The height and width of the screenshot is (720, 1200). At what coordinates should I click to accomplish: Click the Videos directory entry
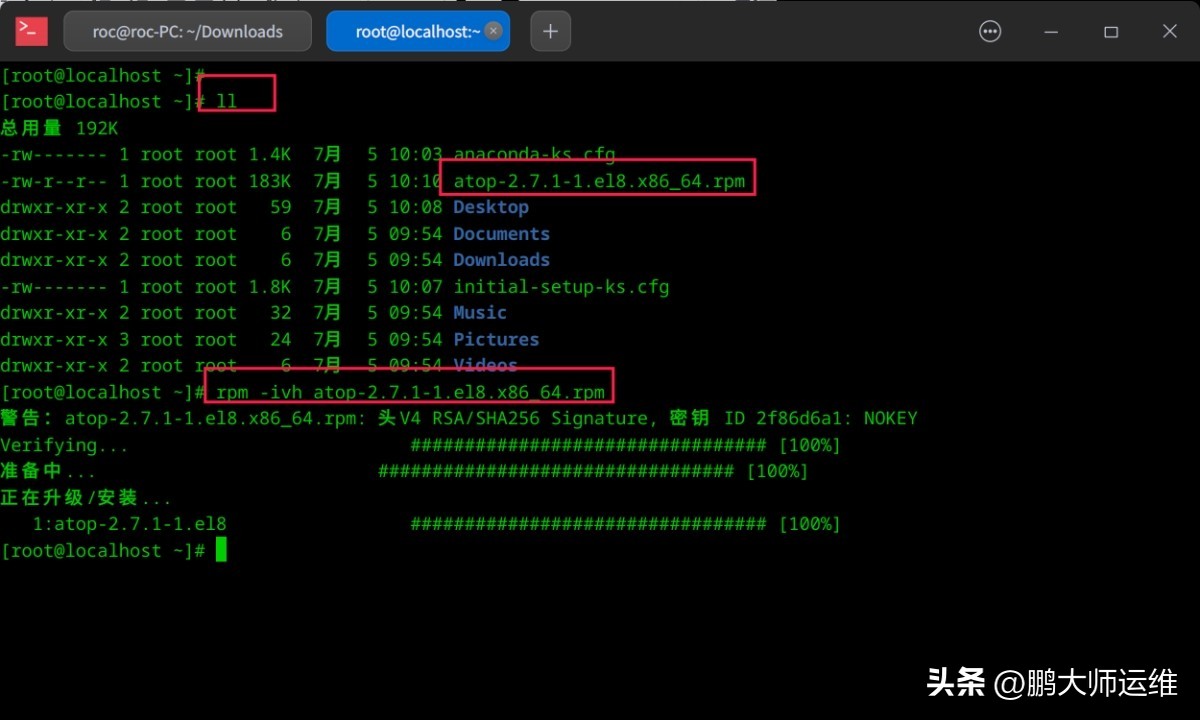pos(484,365)
